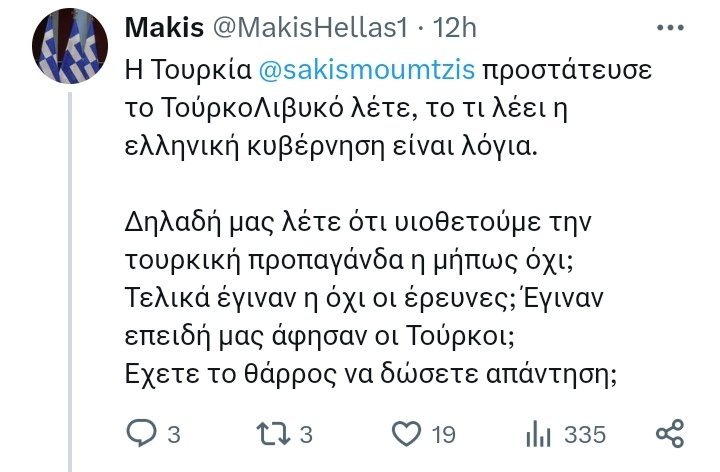720x472 pixels.
Task: Click the like count 19
Action: [445, 435]
